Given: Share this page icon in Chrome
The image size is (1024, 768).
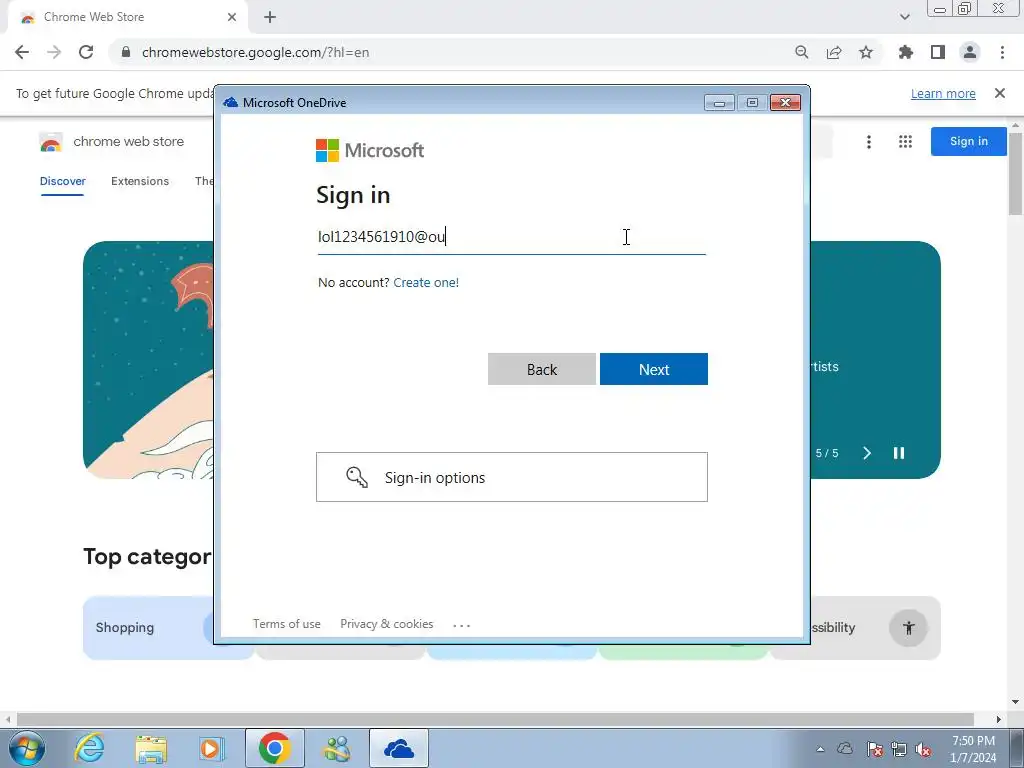Looking at the screenshot, I should pyautogui.click(x=834, y=52).
